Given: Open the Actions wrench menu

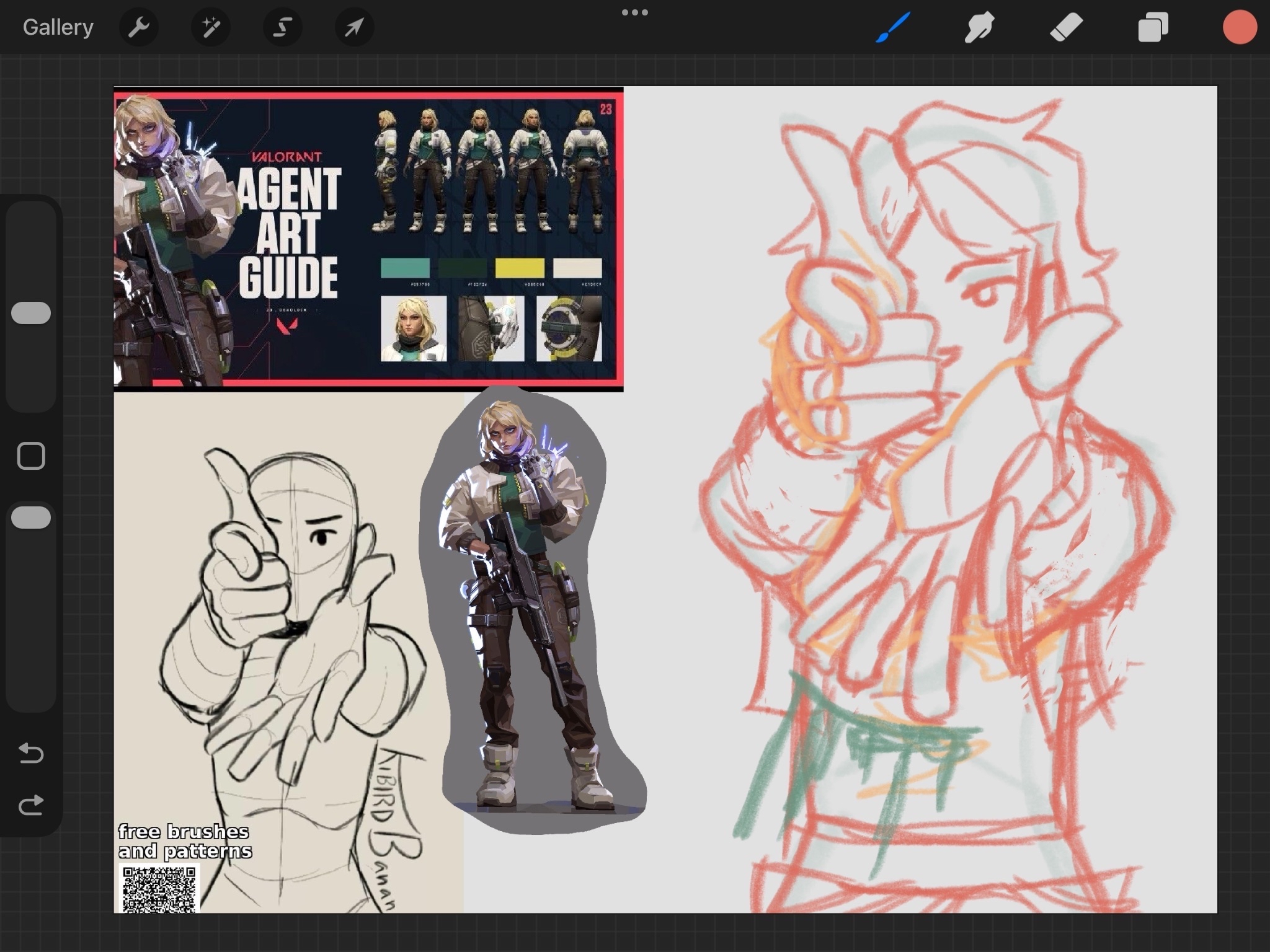Looking at the screenshot, I should click(x=138, y=27).
